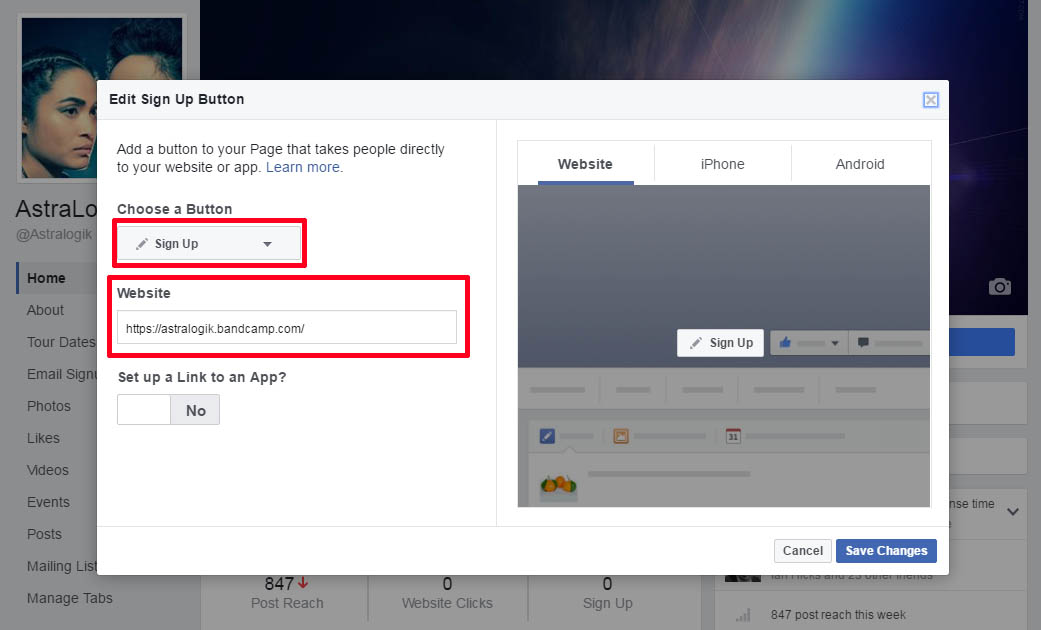Image resolution: width=1041 pixels, height=630 pixels.
Task: Click the Post Reach statistic
Action: (x=287, y=593)
